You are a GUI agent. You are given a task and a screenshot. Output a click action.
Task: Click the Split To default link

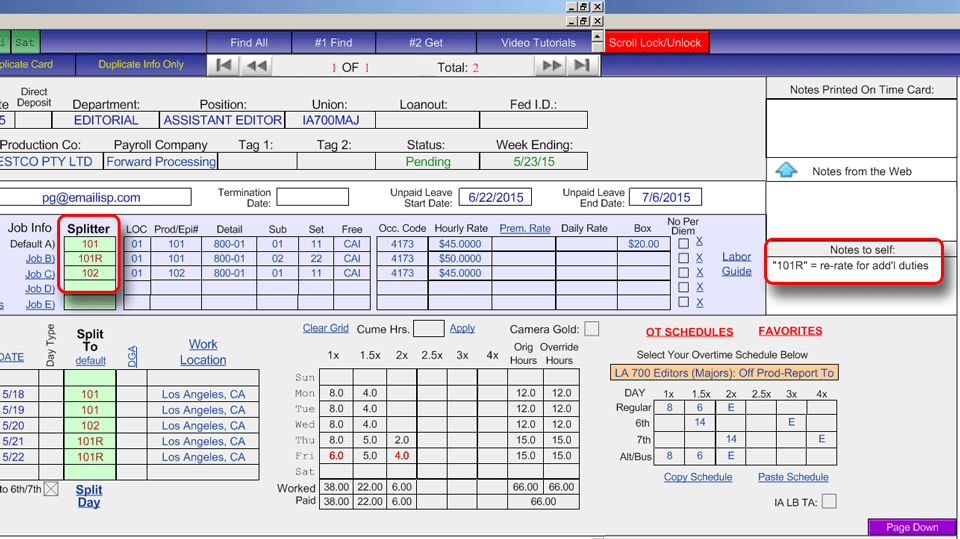point(90,360)
